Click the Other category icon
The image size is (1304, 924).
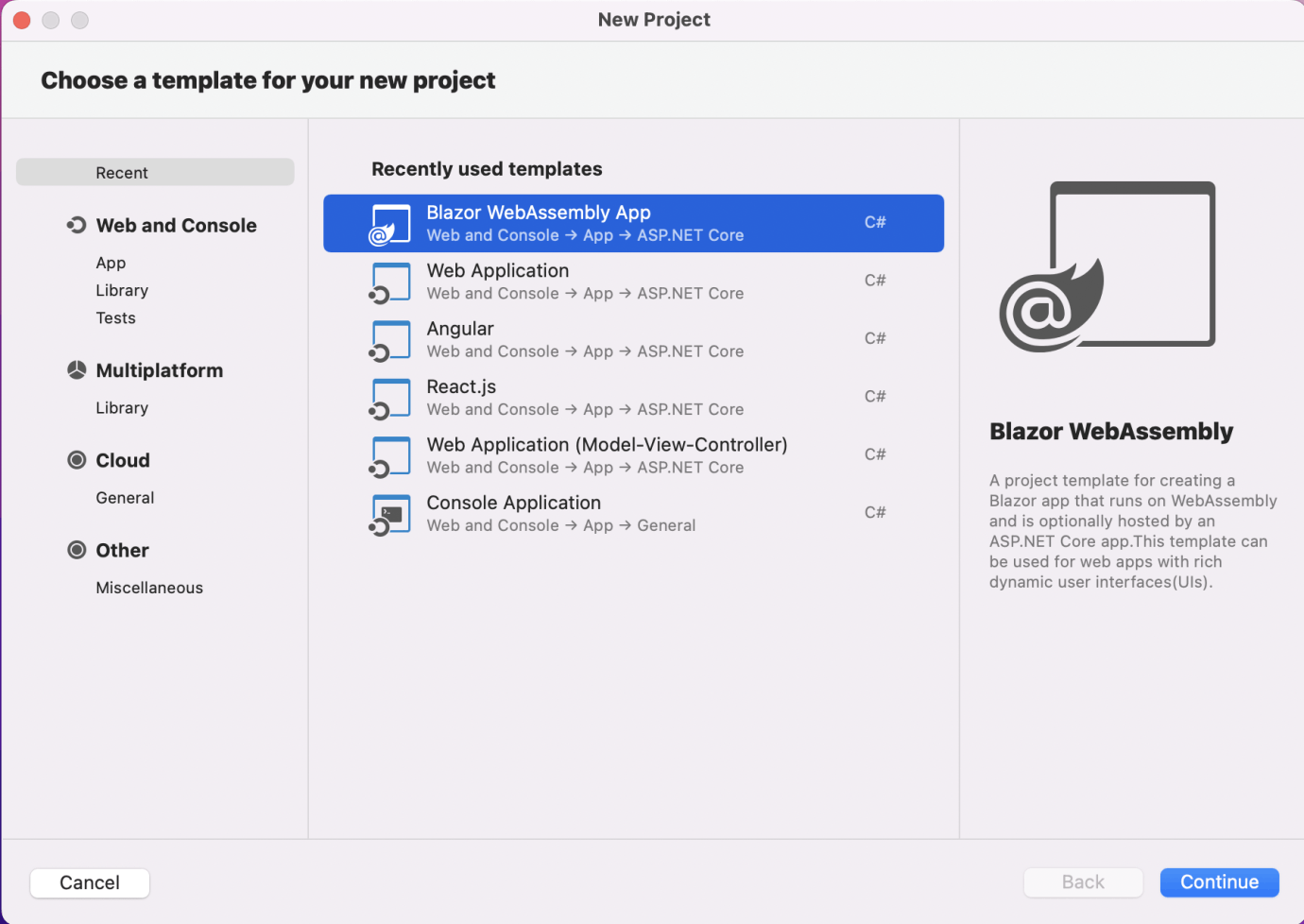(77, 550)
